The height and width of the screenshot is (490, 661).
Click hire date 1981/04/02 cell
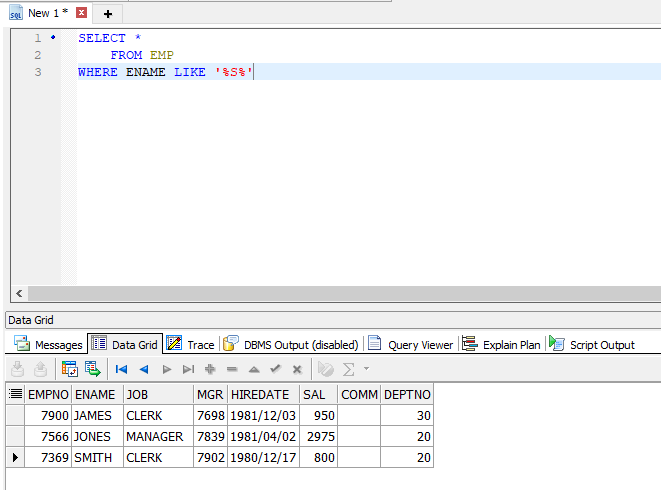click(263, 436)
